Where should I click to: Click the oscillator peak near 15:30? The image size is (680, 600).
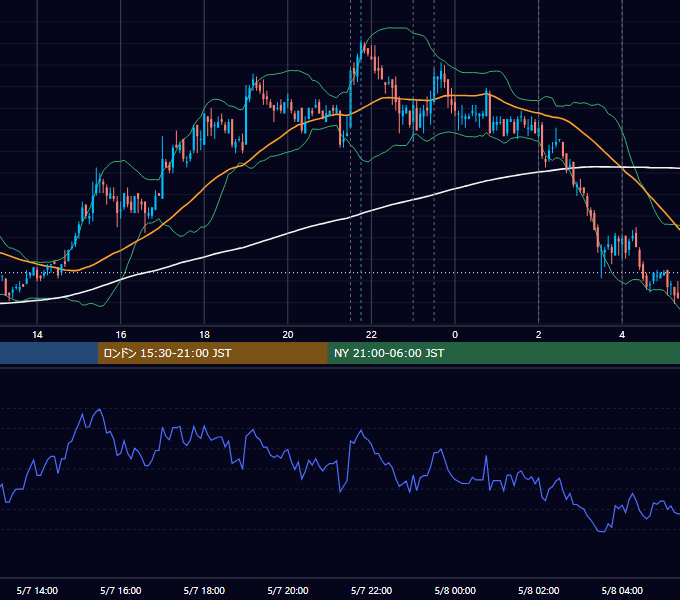[100, 409]
